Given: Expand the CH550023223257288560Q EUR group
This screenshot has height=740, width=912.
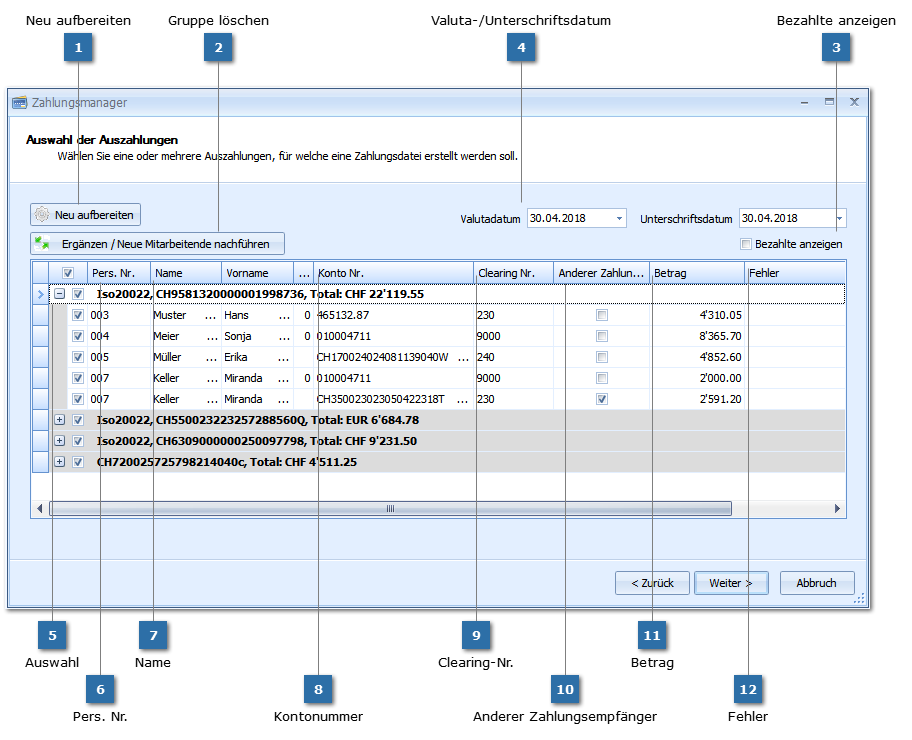Looking at the screenshot, I should point(59,419).
